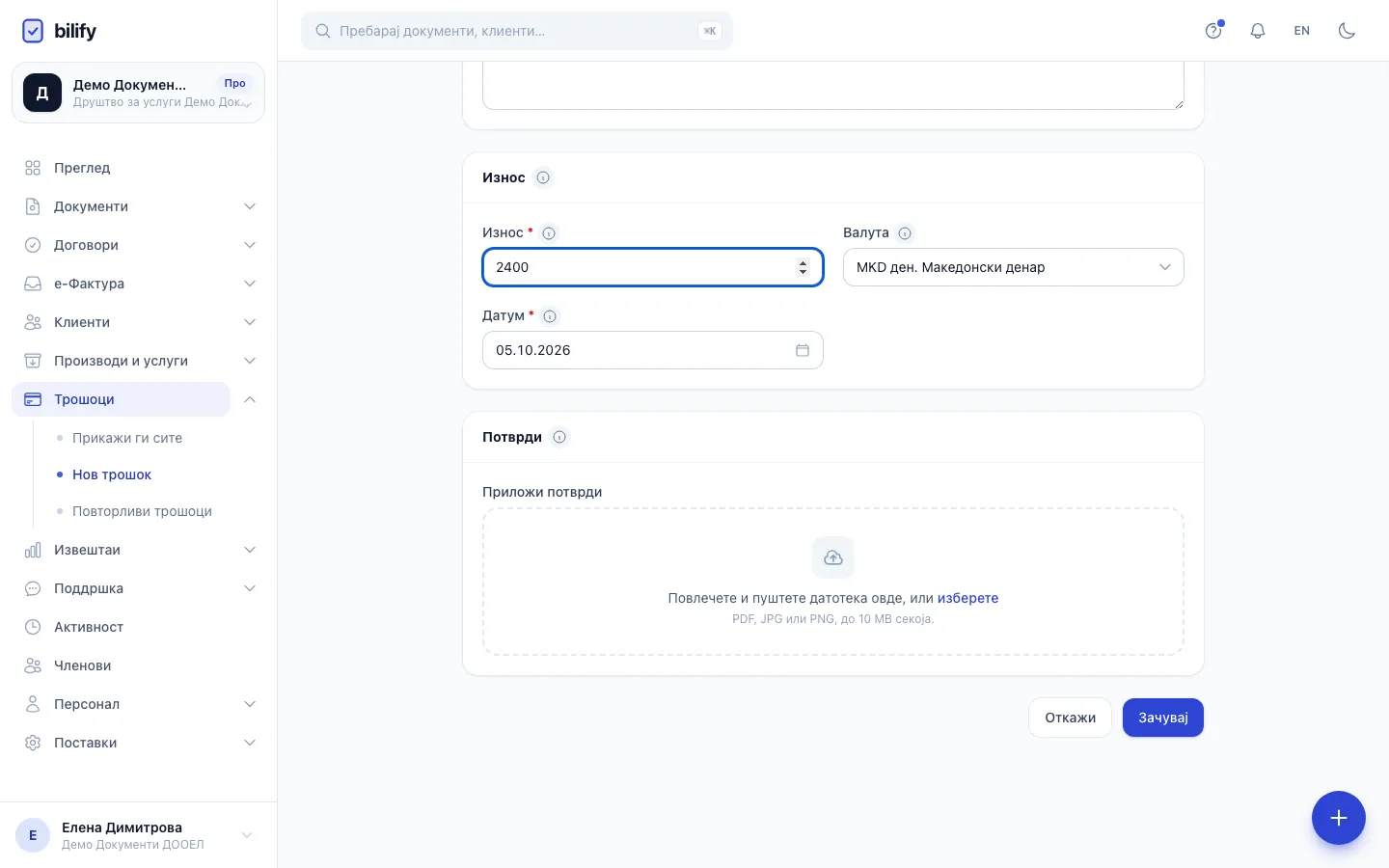Save the expense with Зачувај
1389x868 pixels.
[1163, 718]
